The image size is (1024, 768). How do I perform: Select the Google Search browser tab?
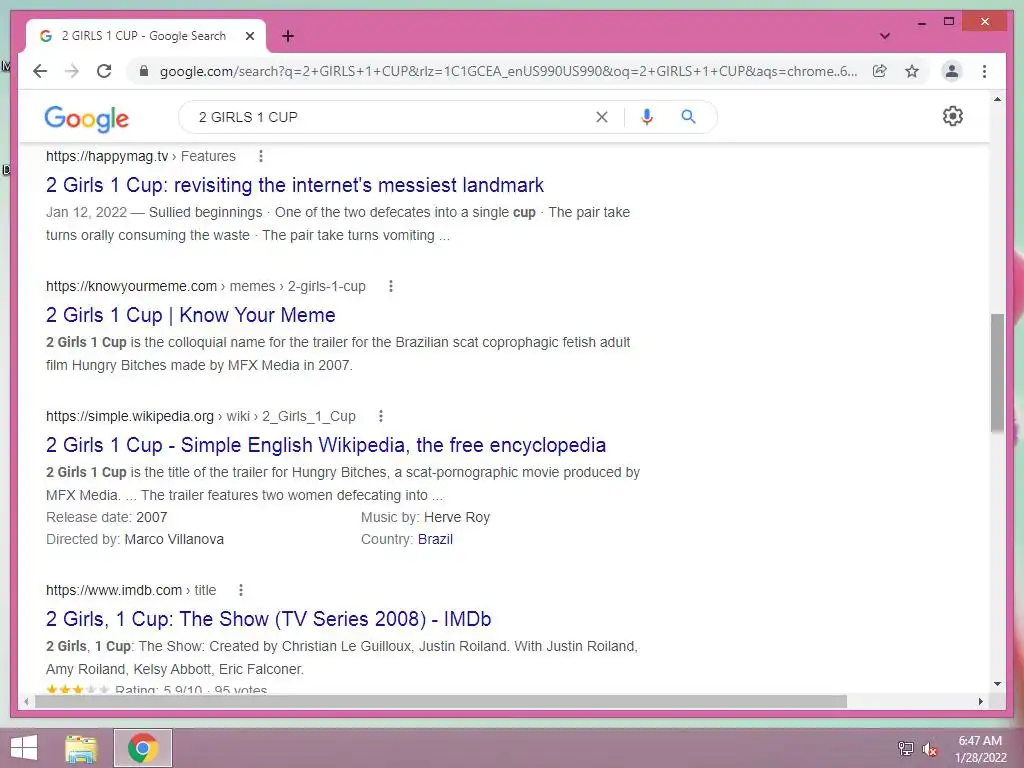click(x=146, y=36)
